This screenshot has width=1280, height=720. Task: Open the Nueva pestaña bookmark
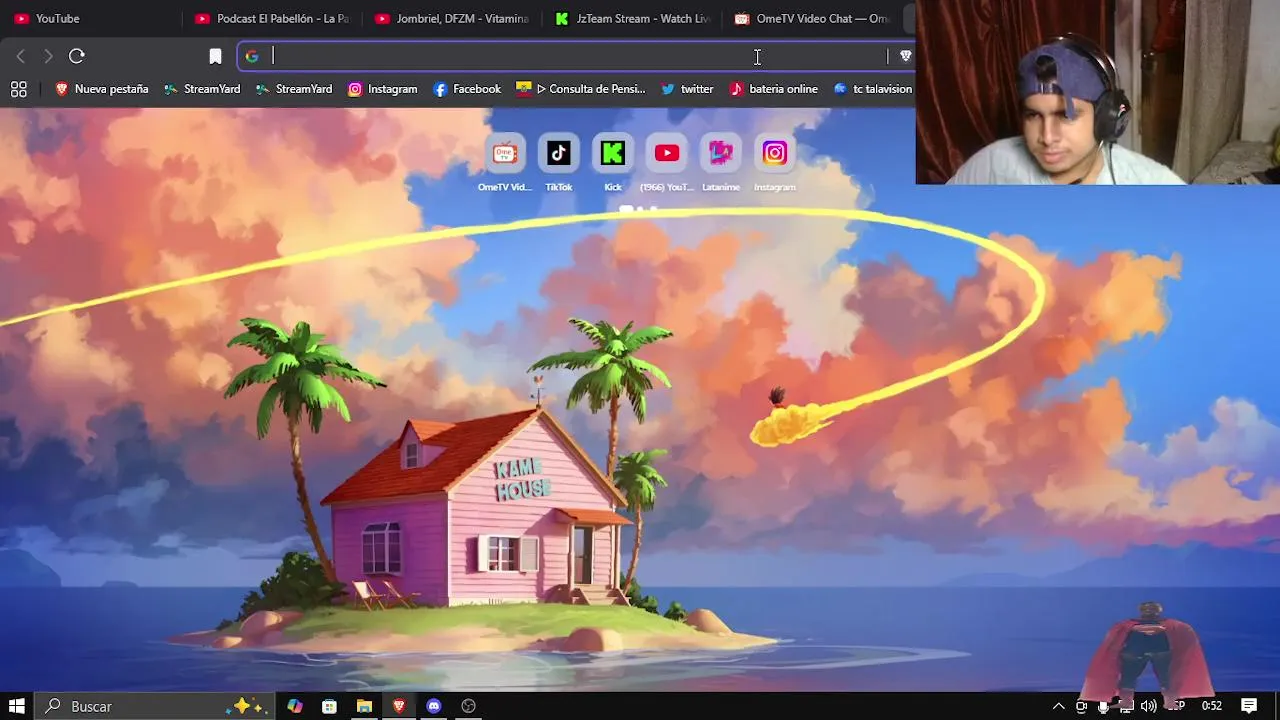[101, 89]
